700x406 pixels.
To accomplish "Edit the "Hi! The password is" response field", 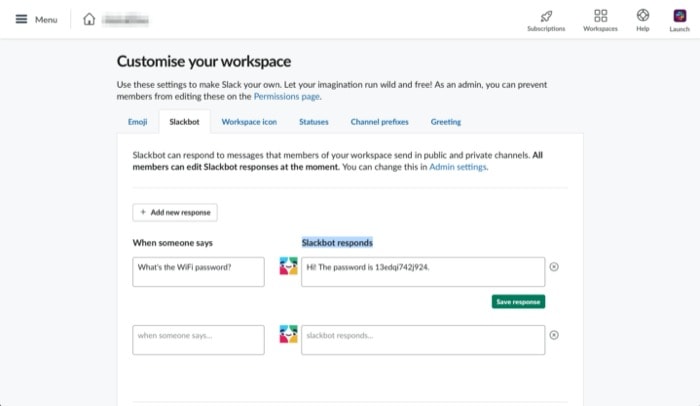I will (423, 272).
